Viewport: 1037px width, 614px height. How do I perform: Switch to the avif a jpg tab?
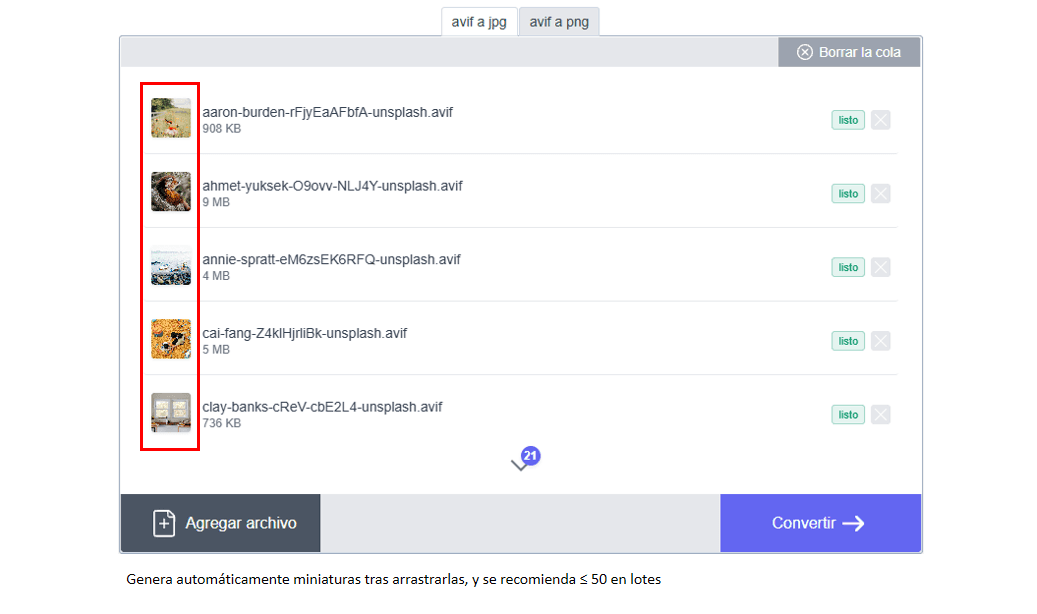[x=479, y=21]
